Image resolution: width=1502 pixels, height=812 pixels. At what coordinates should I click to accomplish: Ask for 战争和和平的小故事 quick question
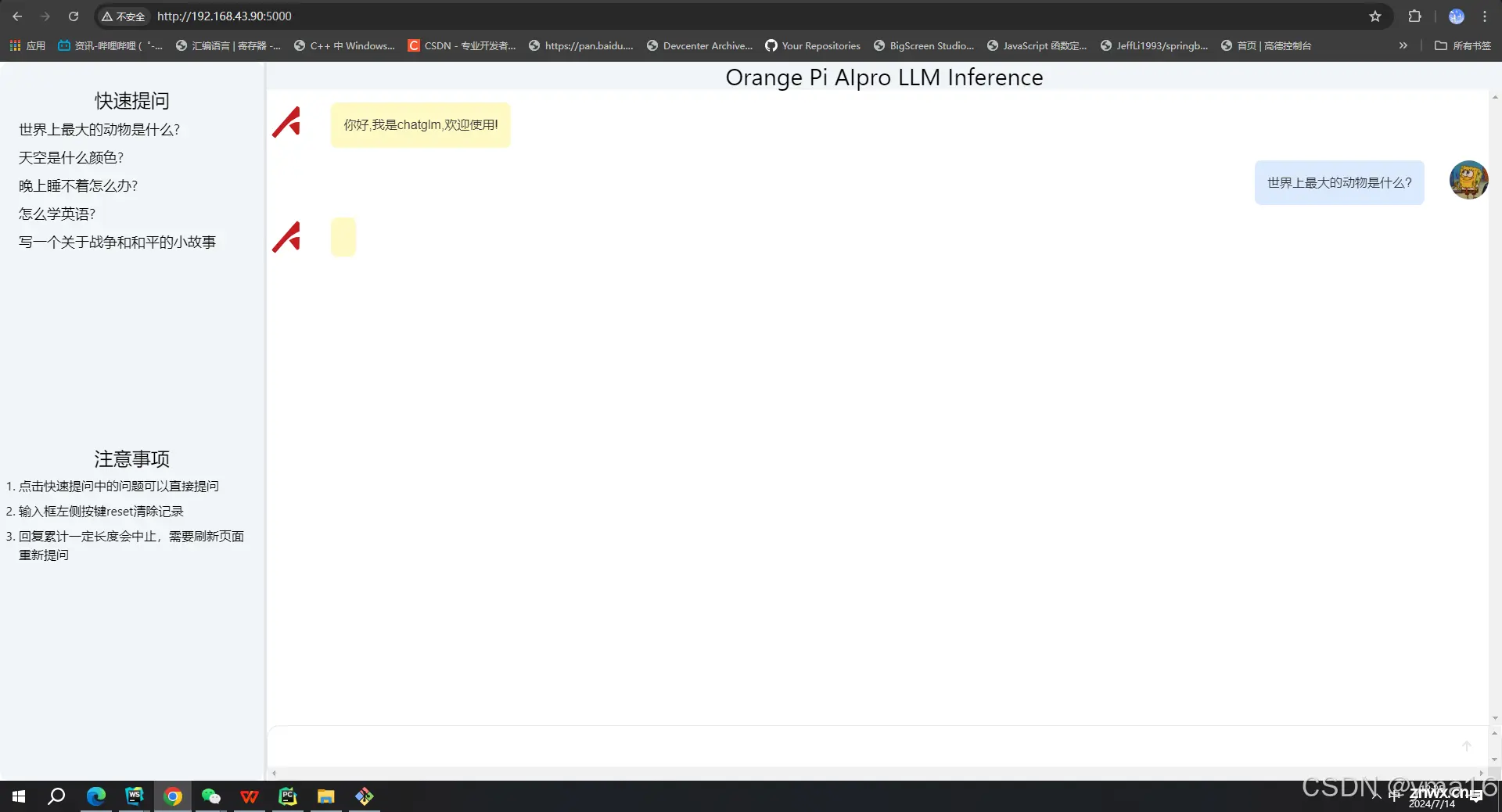[x=117, y=243]
